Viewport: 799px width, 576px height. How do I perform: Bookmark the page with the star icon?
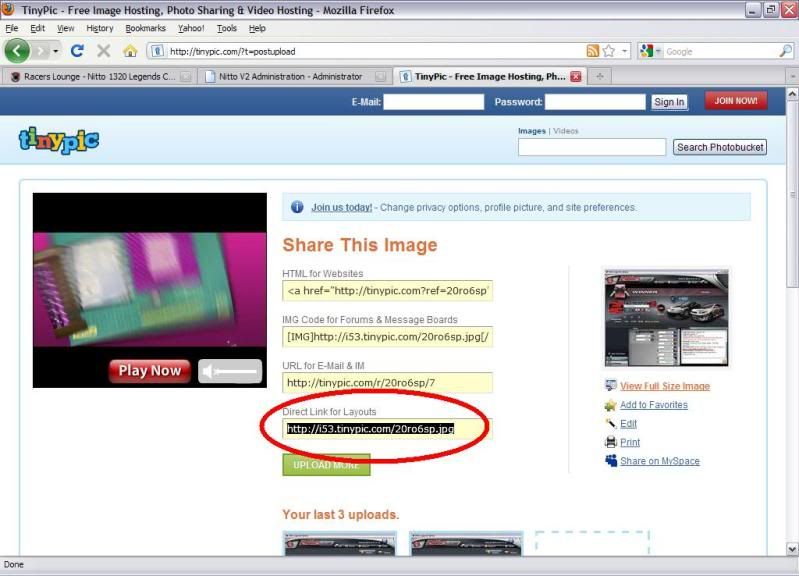(608, 51)
